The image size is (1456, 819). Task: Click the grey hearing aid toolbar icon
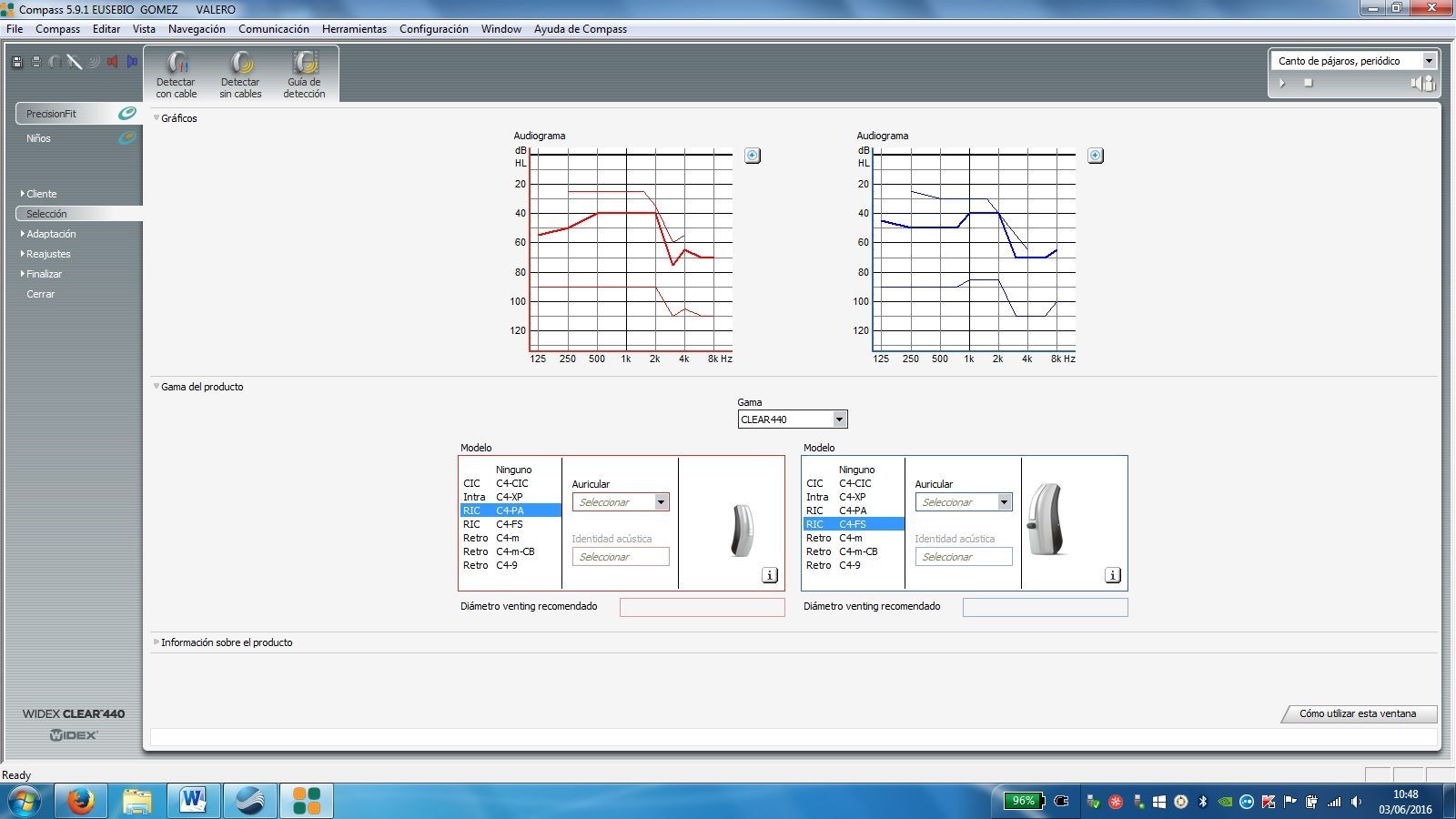click(56, 62)
